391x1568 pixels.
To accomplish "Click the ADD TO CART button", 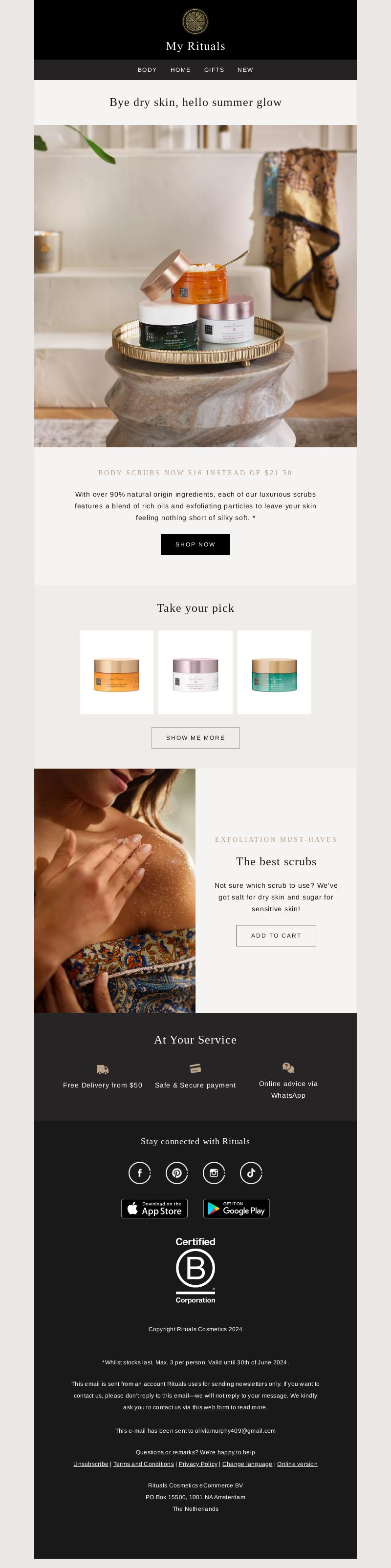I will pos(276,935).
